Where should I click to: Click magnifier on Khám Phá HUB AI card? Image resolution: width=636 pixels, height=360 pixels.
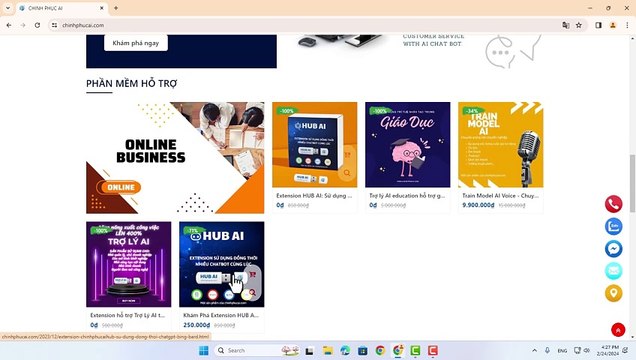click(253, 292)
